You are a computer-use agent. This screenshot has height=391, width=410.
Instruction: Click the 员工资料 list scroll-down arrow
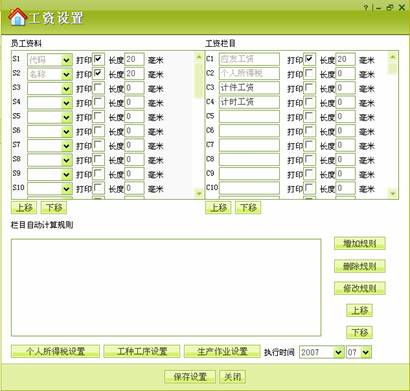click(x=199, y=193)
